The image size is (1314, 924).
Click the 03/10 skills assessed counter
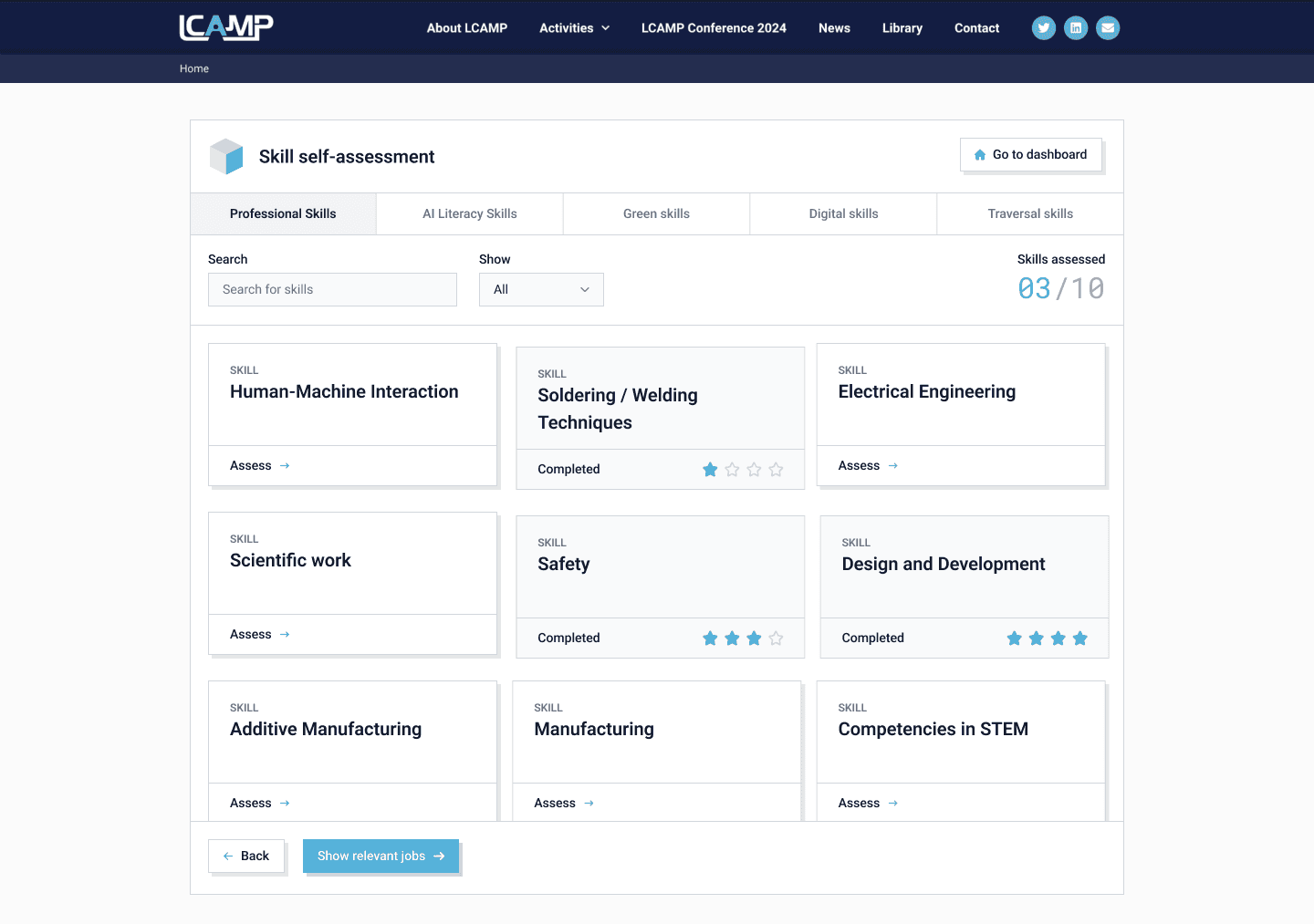1061,288
